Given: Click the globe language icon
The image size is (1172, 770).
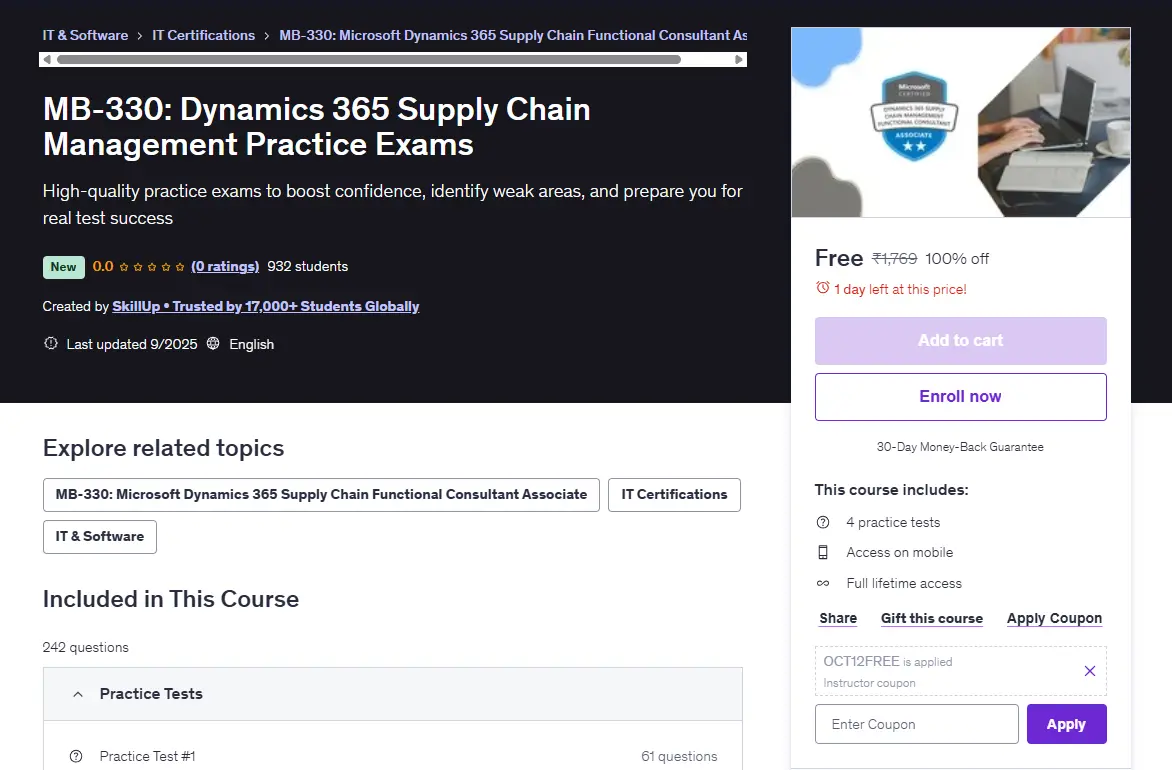Looking at the screenshot, I should 213,343.
